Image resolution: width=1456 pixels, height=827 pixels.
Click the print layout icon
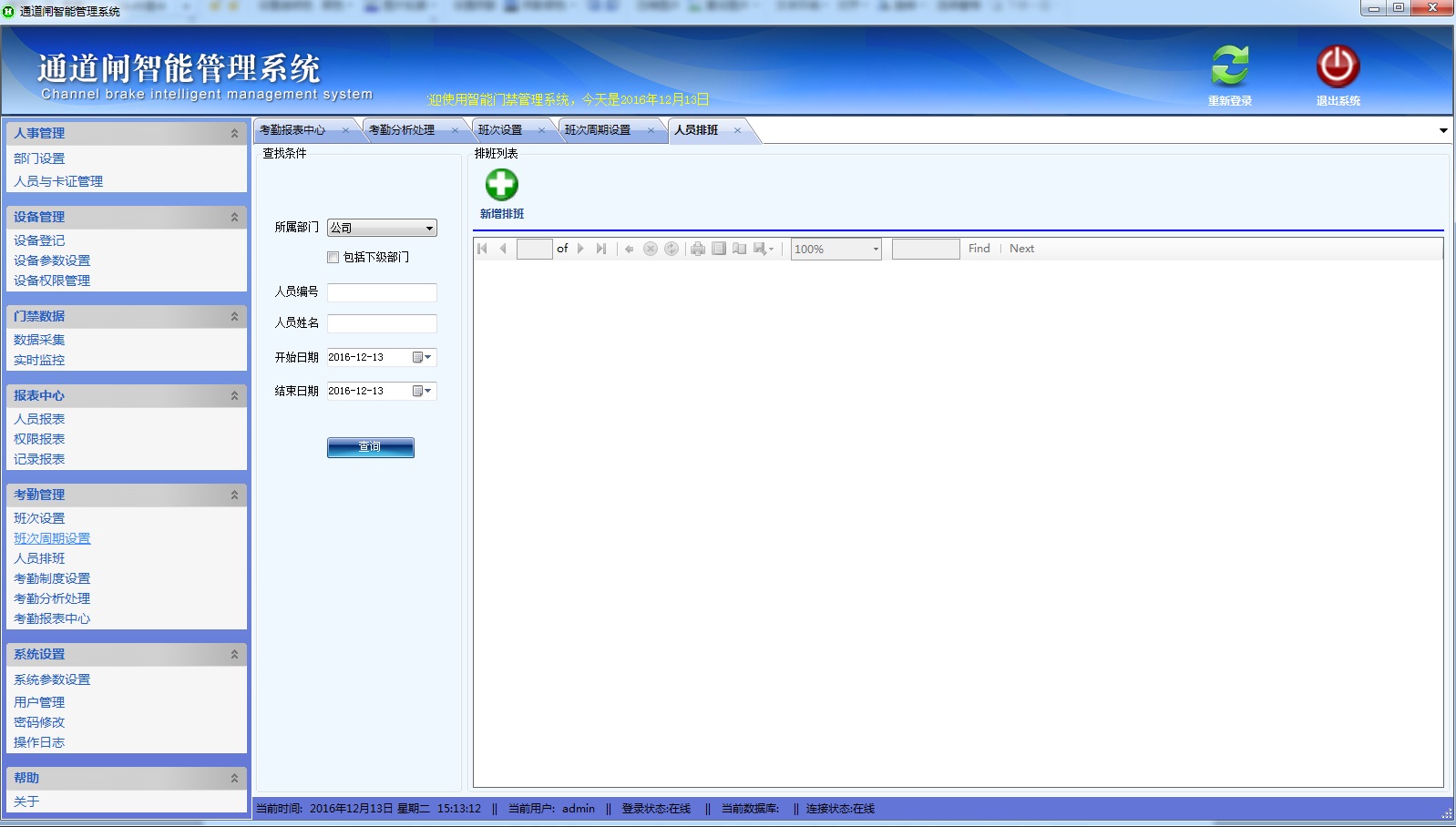(x=719, y=249)
